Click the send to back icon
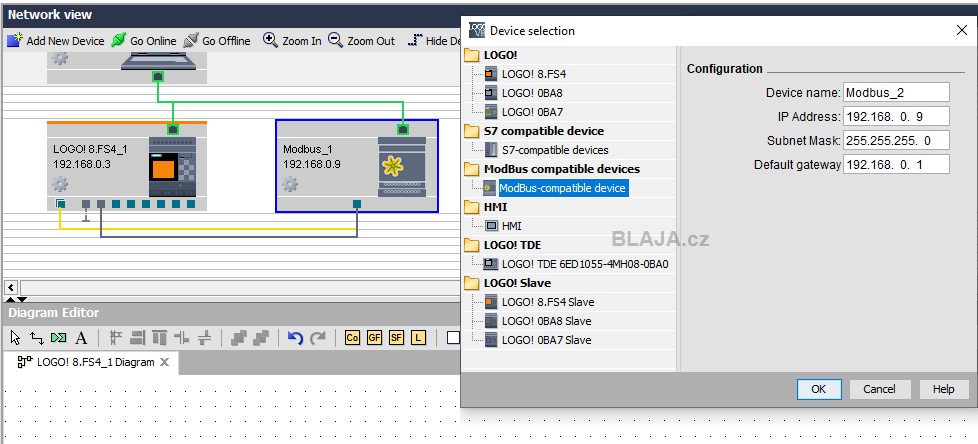The width and height of the screenshot is (978, 444). pyautogui.click(x=261, y=338)
